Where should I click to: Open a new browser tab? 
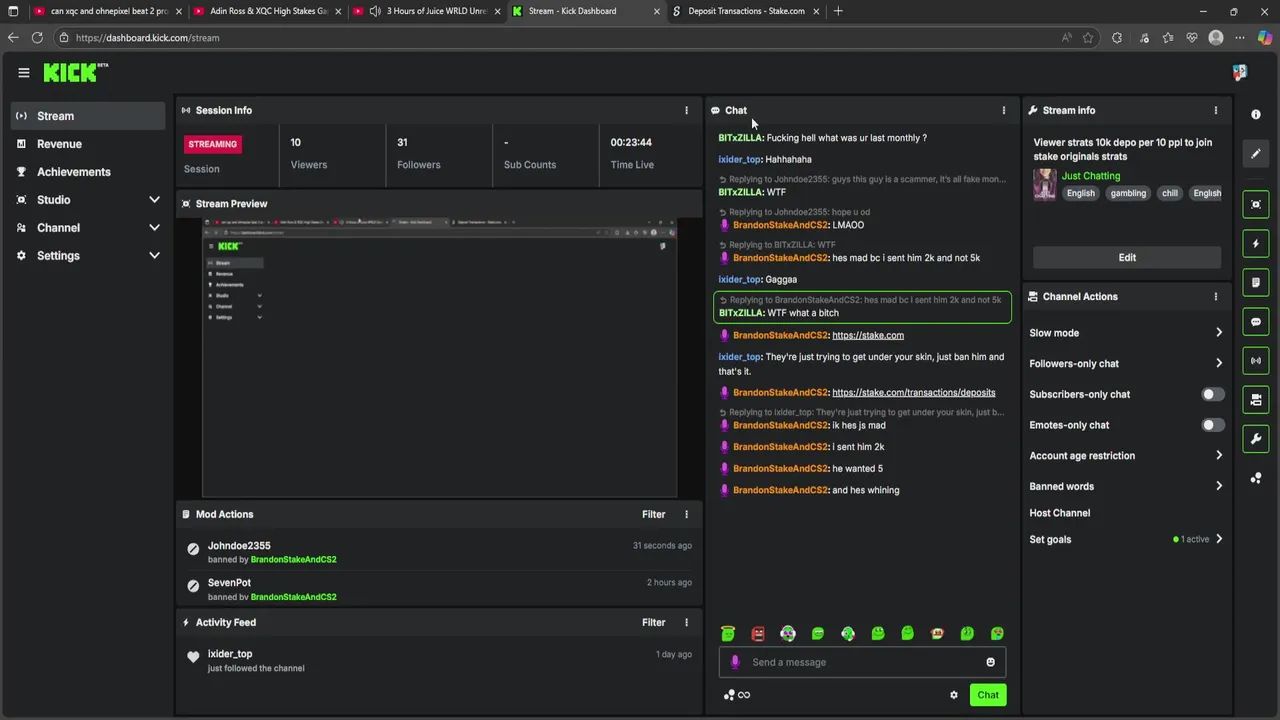pyautogui.click(x=838, y=11)
